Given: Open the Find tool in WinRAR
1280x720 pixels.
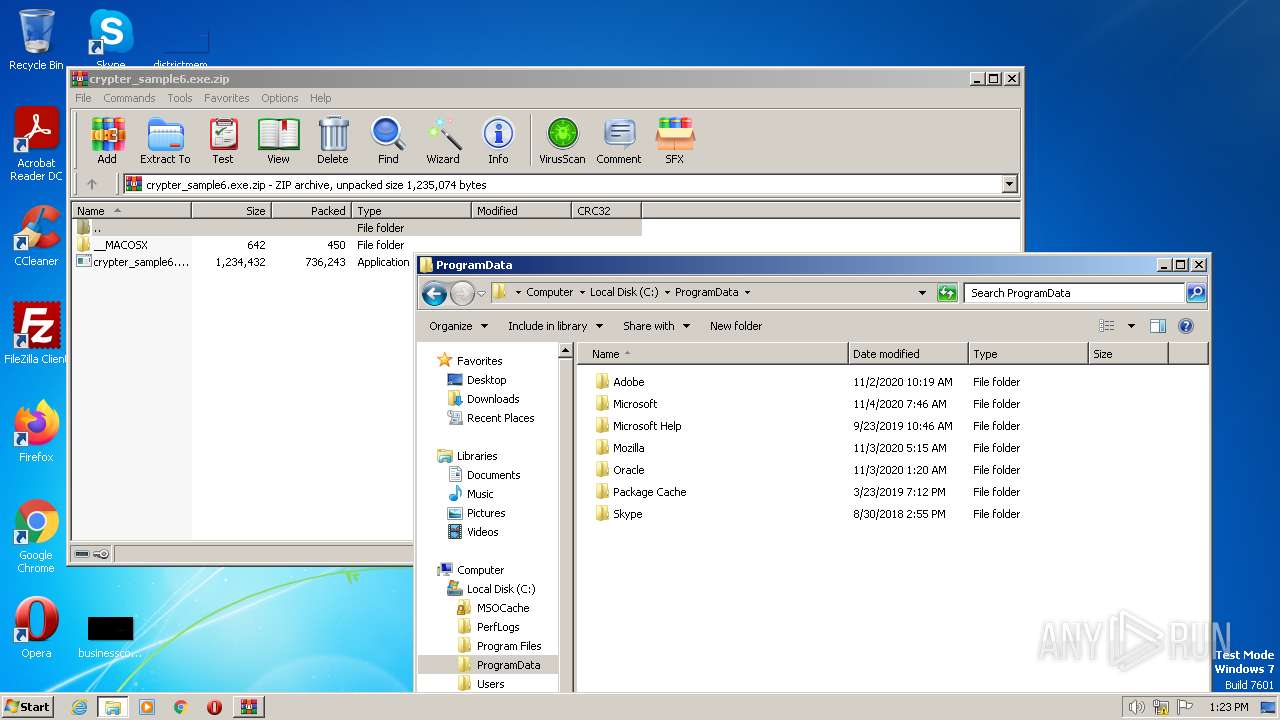Looking at the screenshot, I should 388,141.
